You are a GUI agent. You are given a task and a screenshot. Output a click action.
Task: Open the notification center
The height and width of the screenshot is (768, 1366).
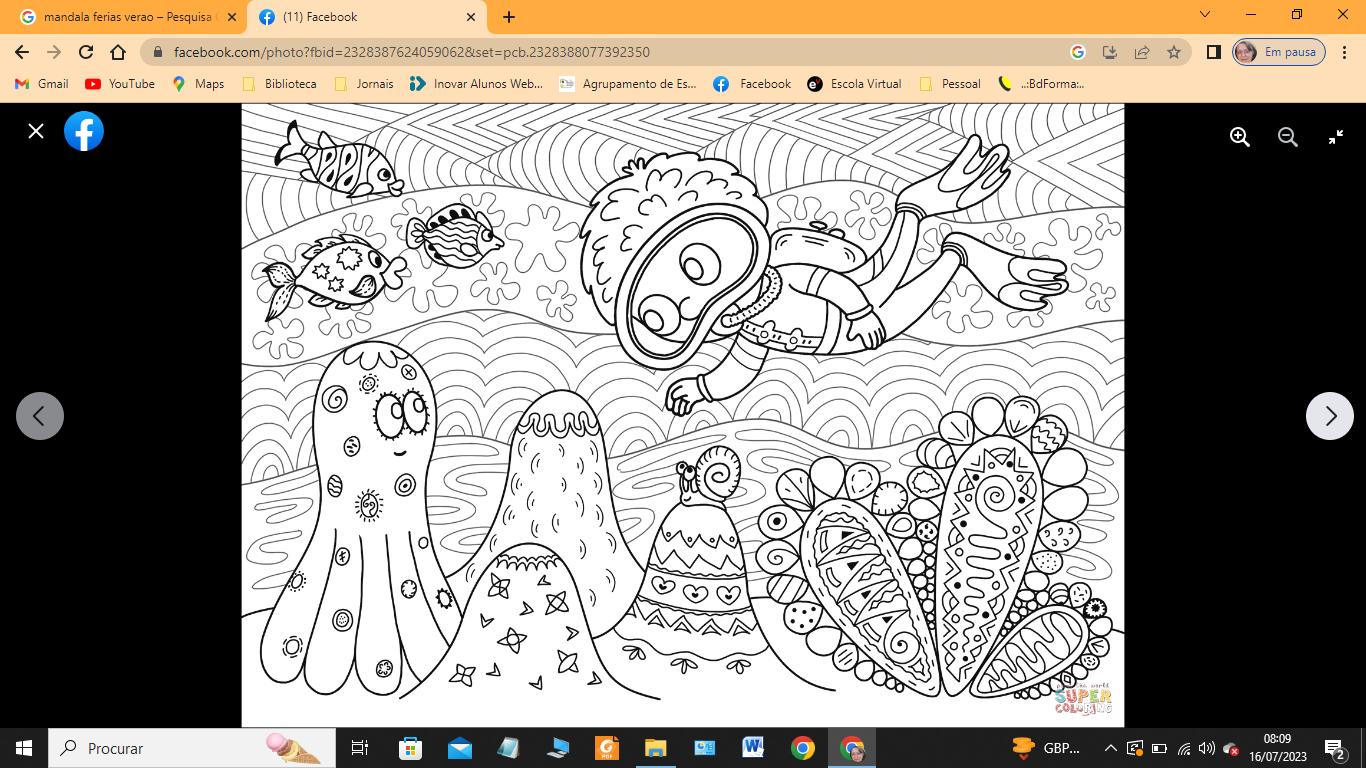[x=1335, y=748]
